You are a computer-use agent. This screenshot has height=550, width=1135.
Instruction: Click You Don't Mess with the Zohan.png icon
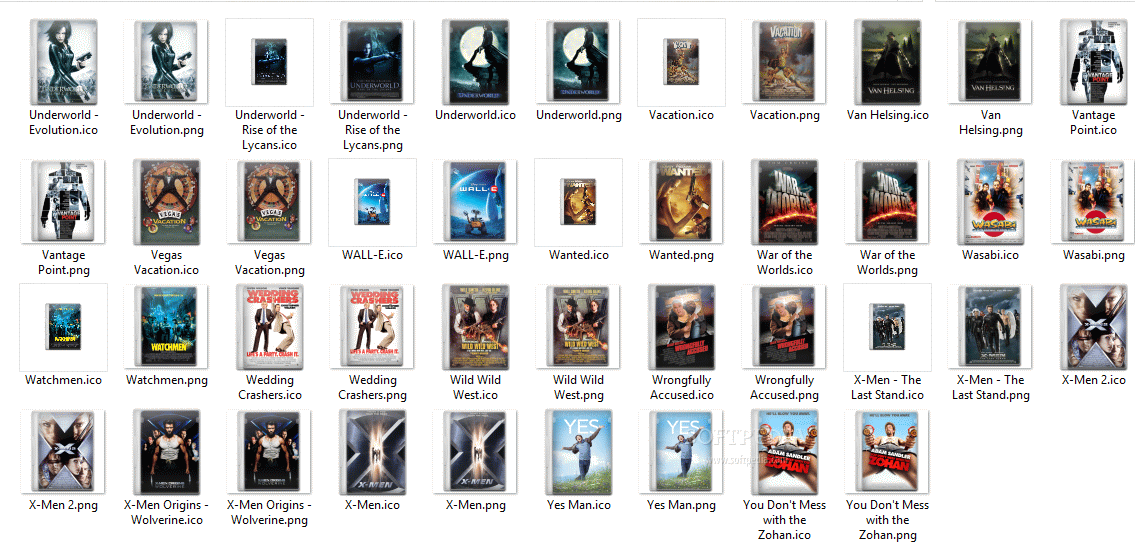(x=887, y=452)
